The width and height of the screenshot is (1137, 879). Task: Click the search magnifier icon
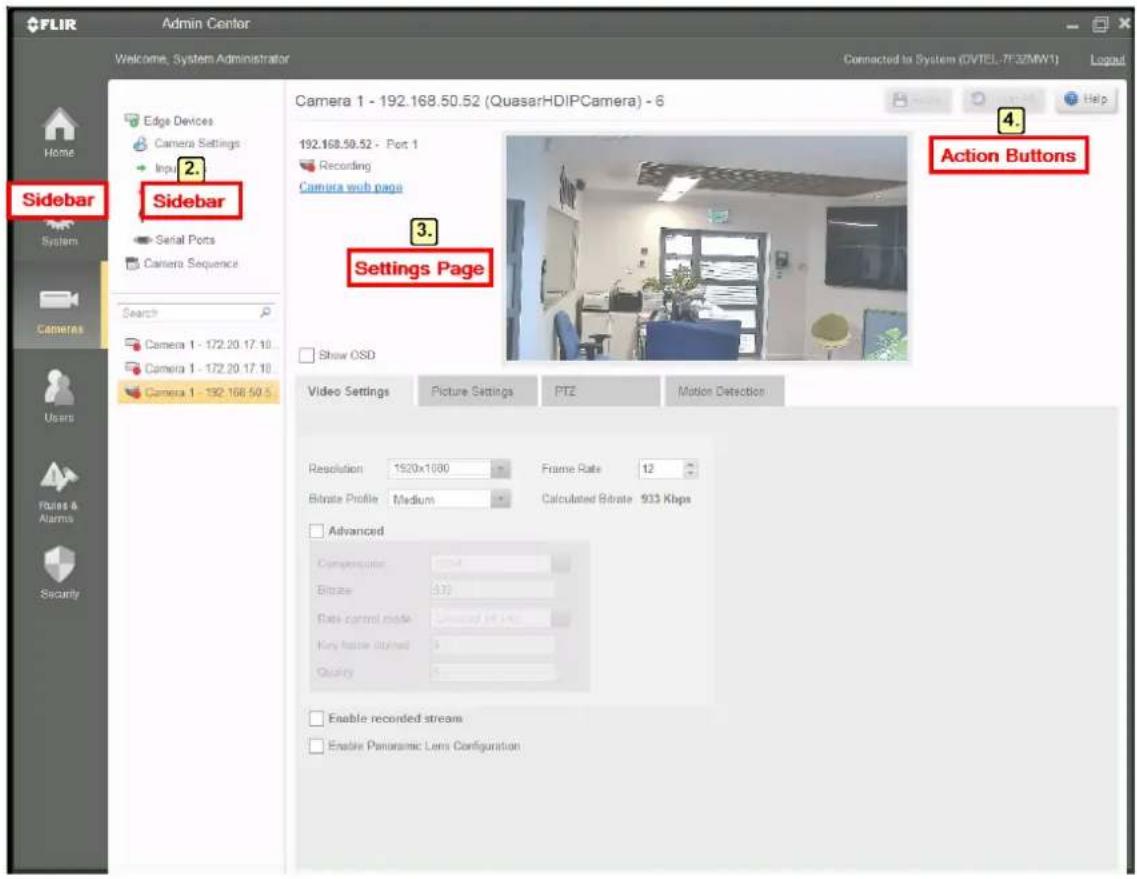tap(265, 313)
